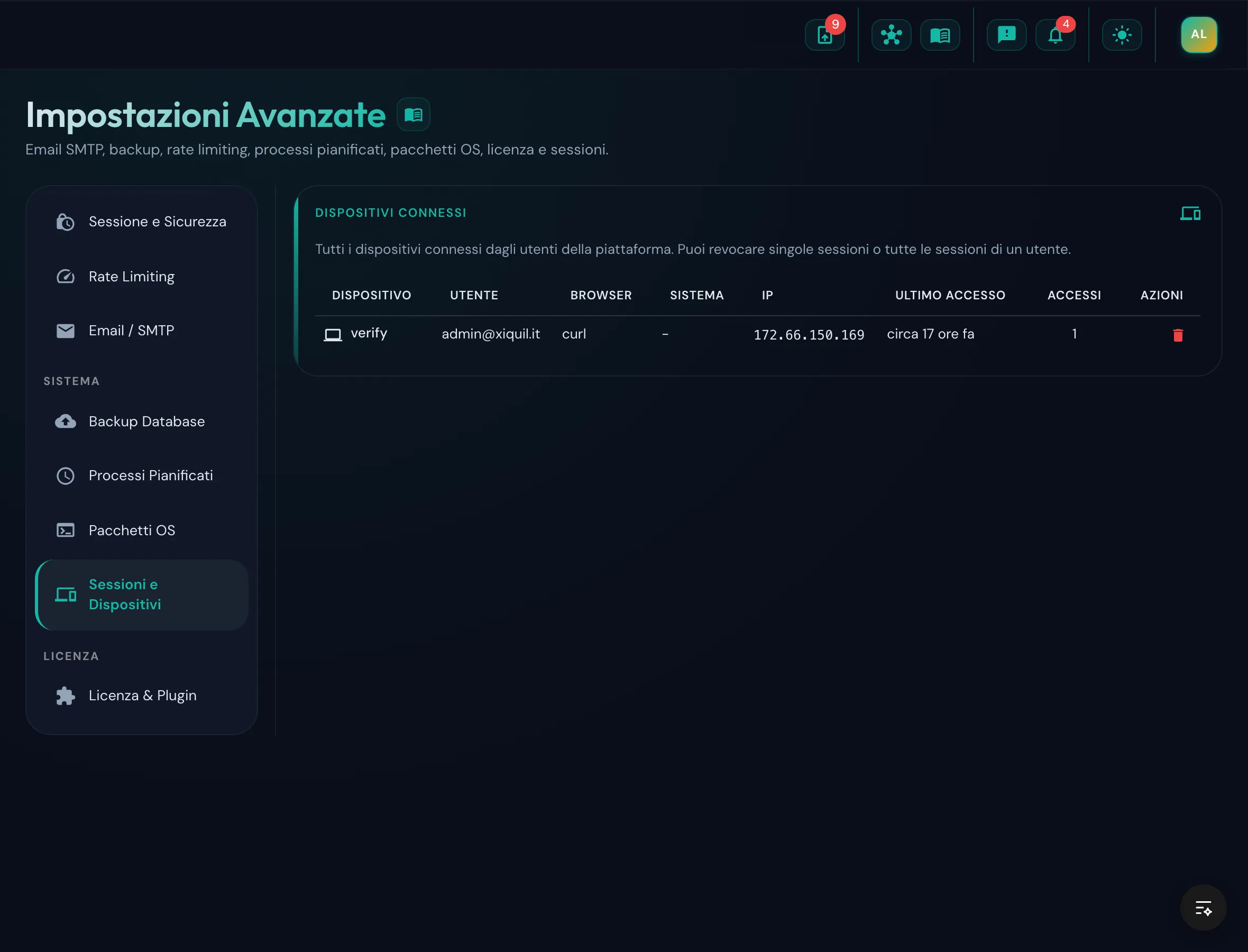Open Sessione e Sicurezza section
The width and height of the screenshot is (1248, 952).
point(142,222)
